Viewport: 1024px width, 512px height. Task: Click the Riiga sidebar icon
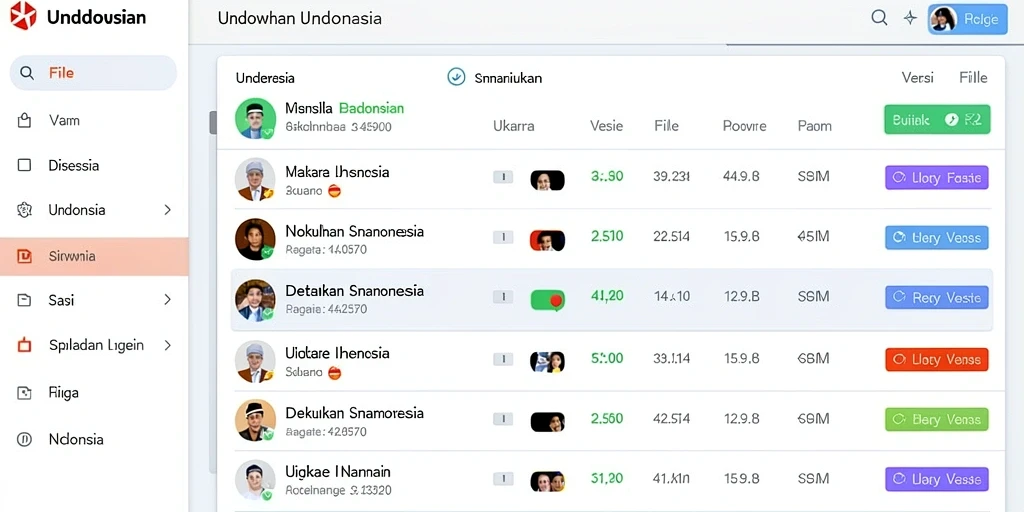tap(24, 392)
